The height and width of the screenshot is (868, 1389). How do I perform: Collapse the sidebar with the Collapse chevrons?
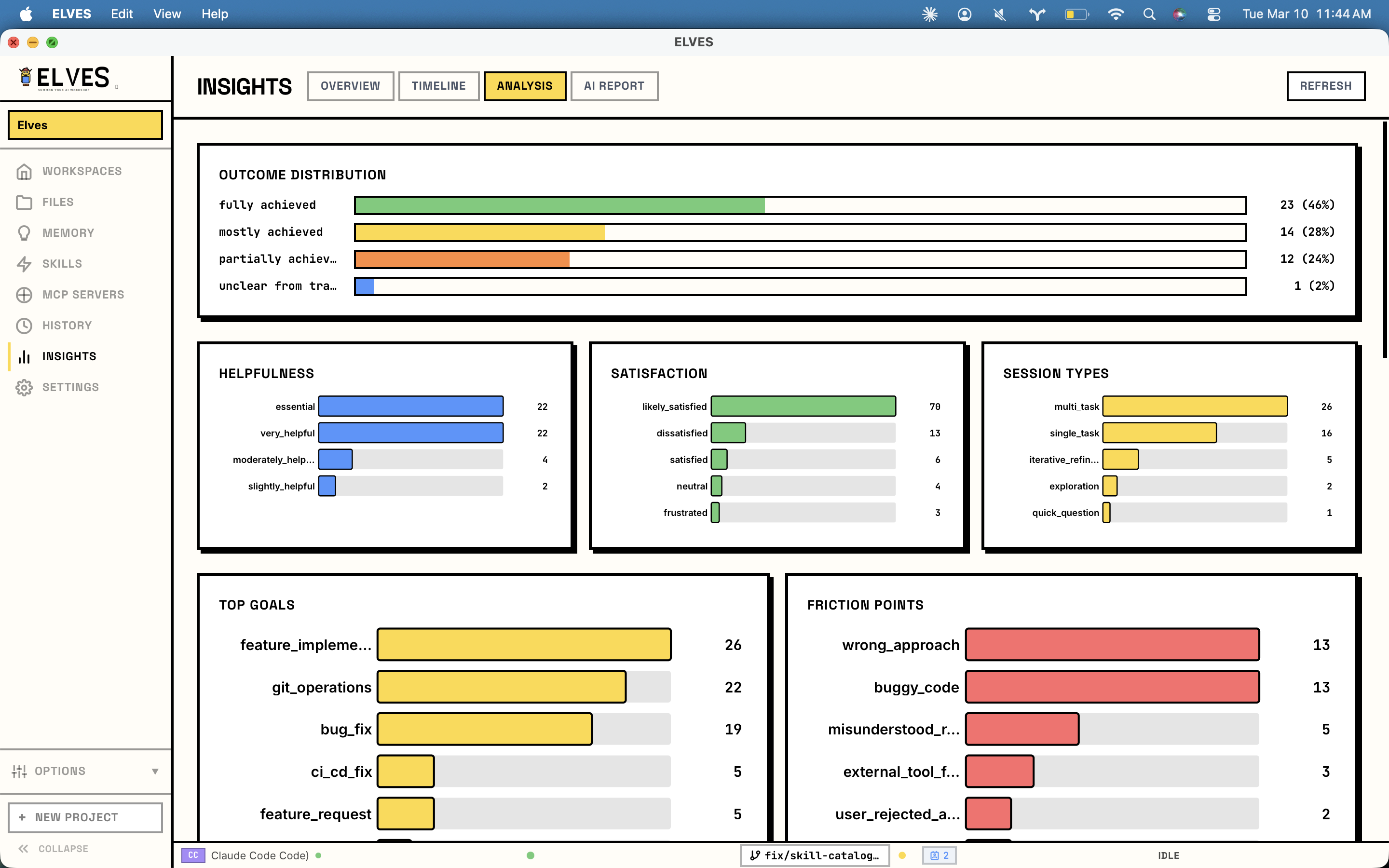click(24, 849)
